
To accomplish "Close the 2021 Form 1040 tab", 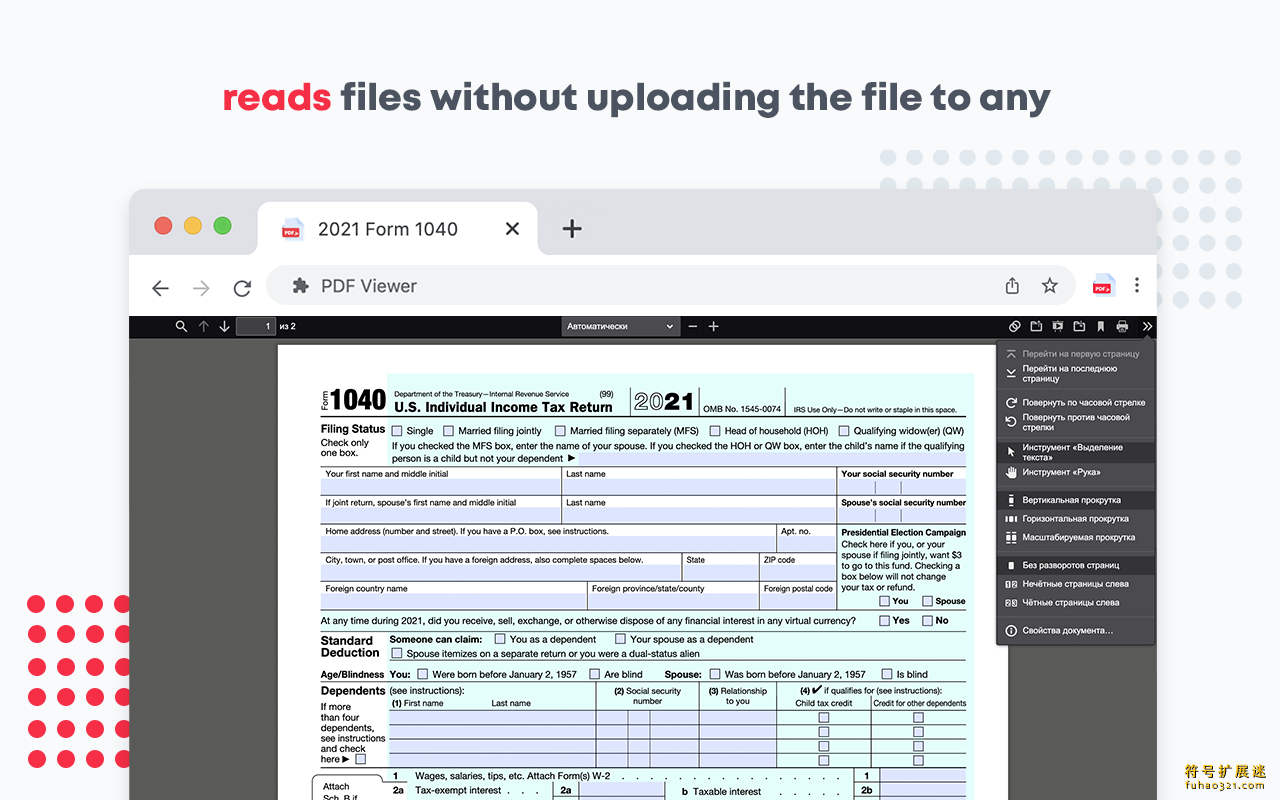I will coord(512,229).
